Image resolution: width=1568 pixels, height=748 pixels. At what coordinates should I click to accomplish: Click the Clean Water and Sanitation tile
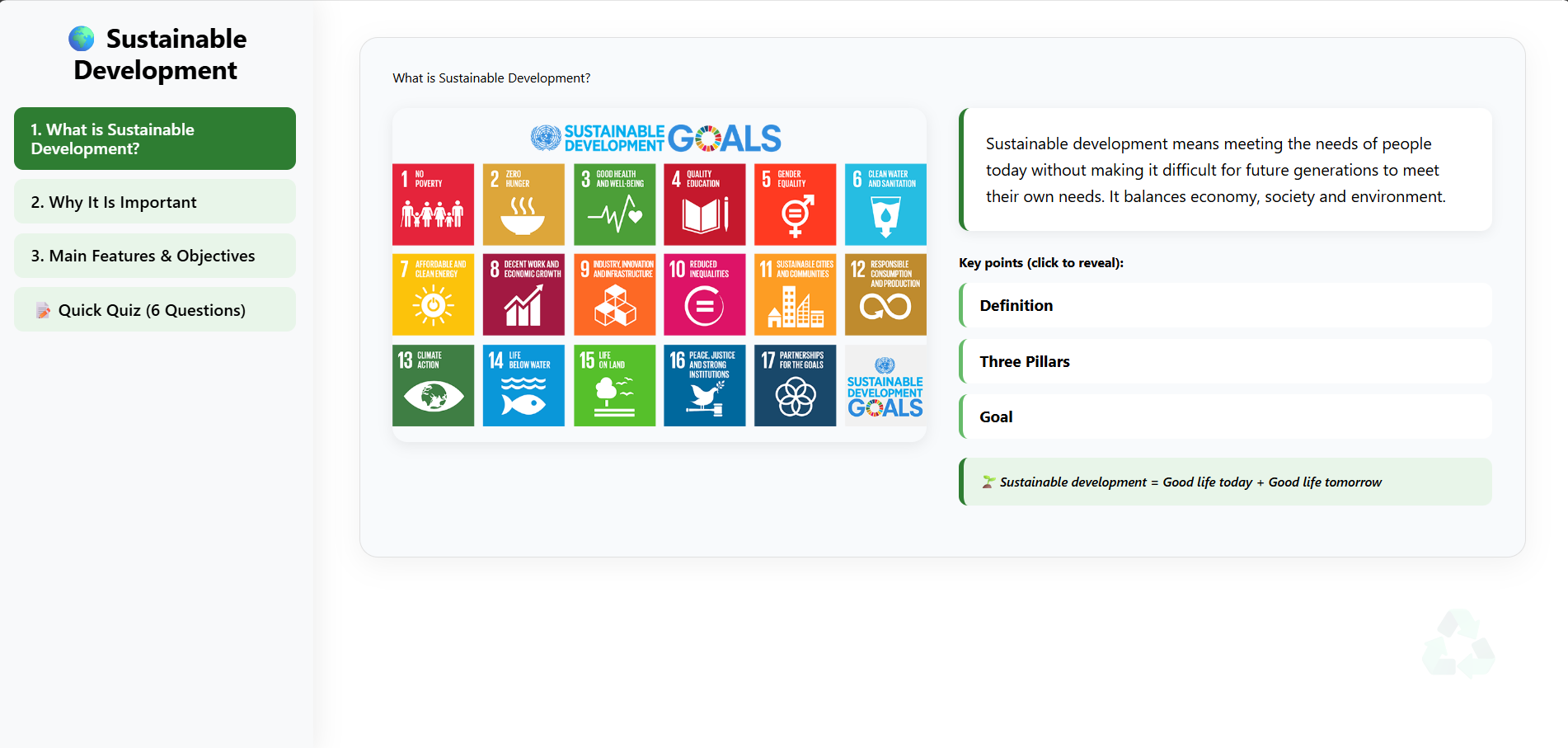(x=885, y=205)
